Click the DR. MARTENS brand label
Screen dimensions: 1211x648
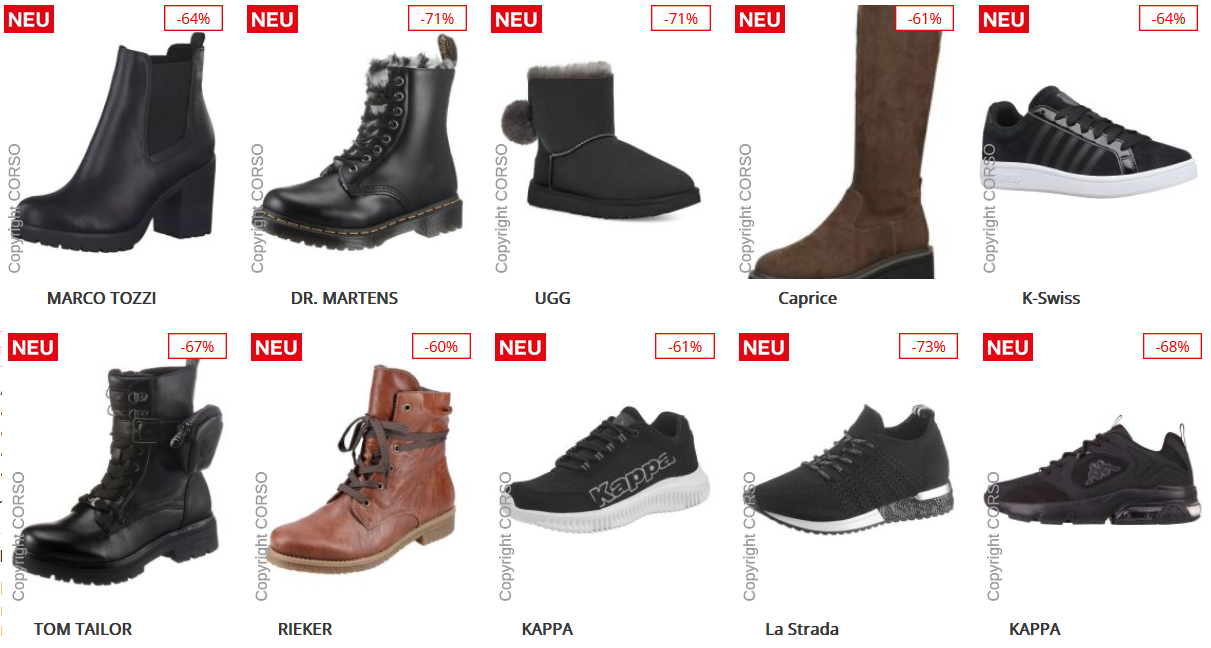[x=344, y=298]
